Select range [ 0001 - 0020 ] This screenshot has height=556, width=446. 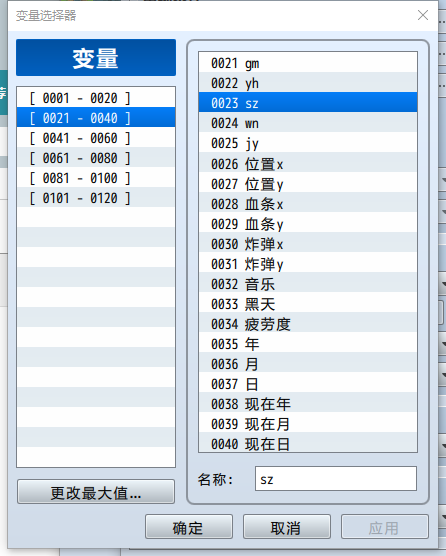tap(96, 98)
